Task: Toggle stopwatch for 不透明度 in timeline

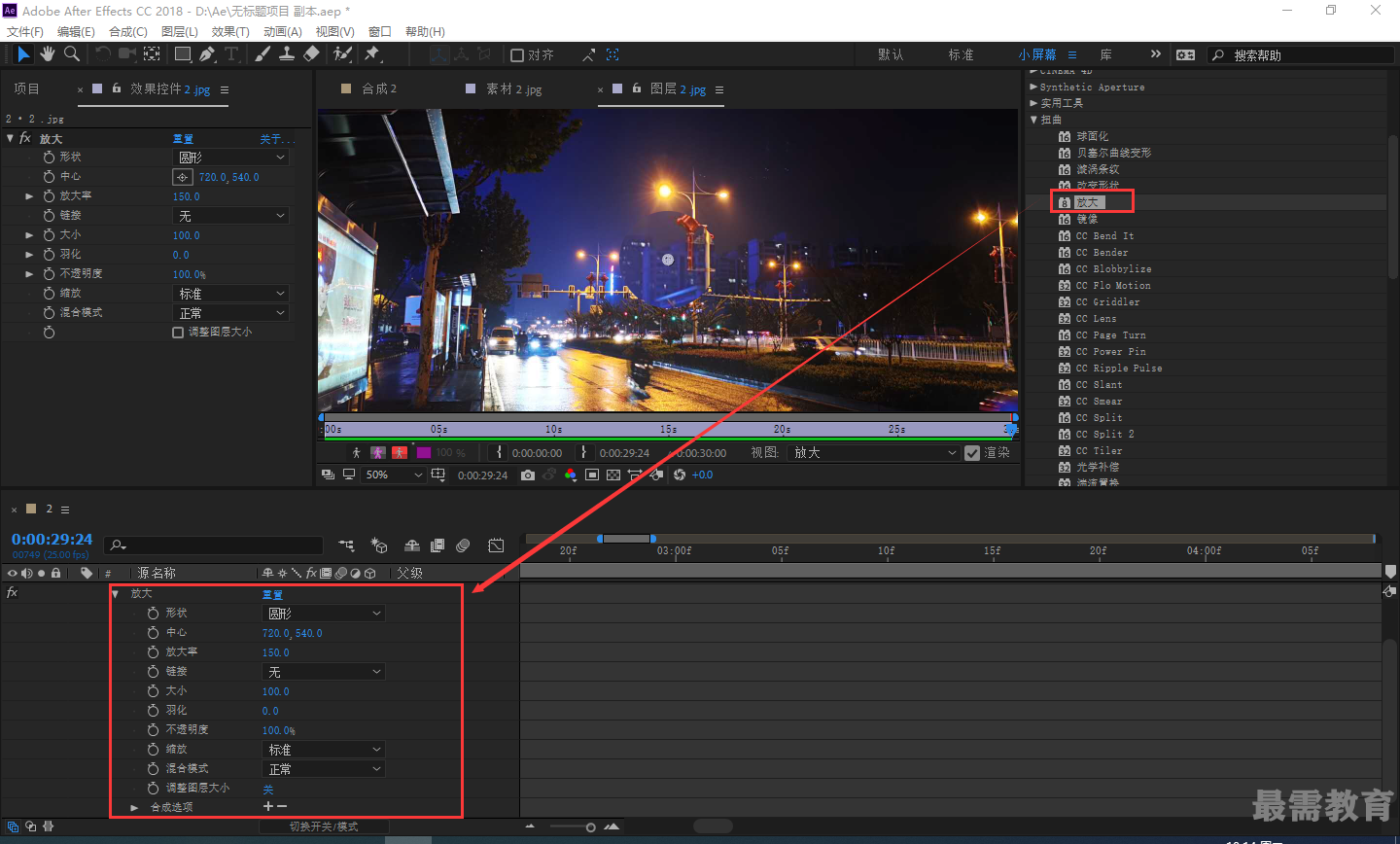Action: (153, 730)
